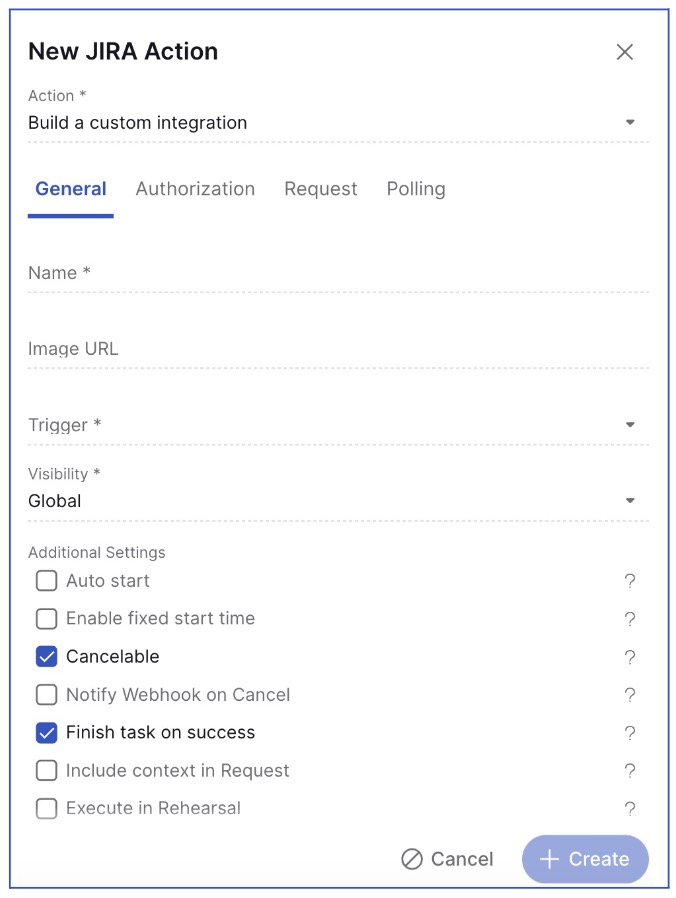Open help for Include context in Request

click(x=630, y=771)
